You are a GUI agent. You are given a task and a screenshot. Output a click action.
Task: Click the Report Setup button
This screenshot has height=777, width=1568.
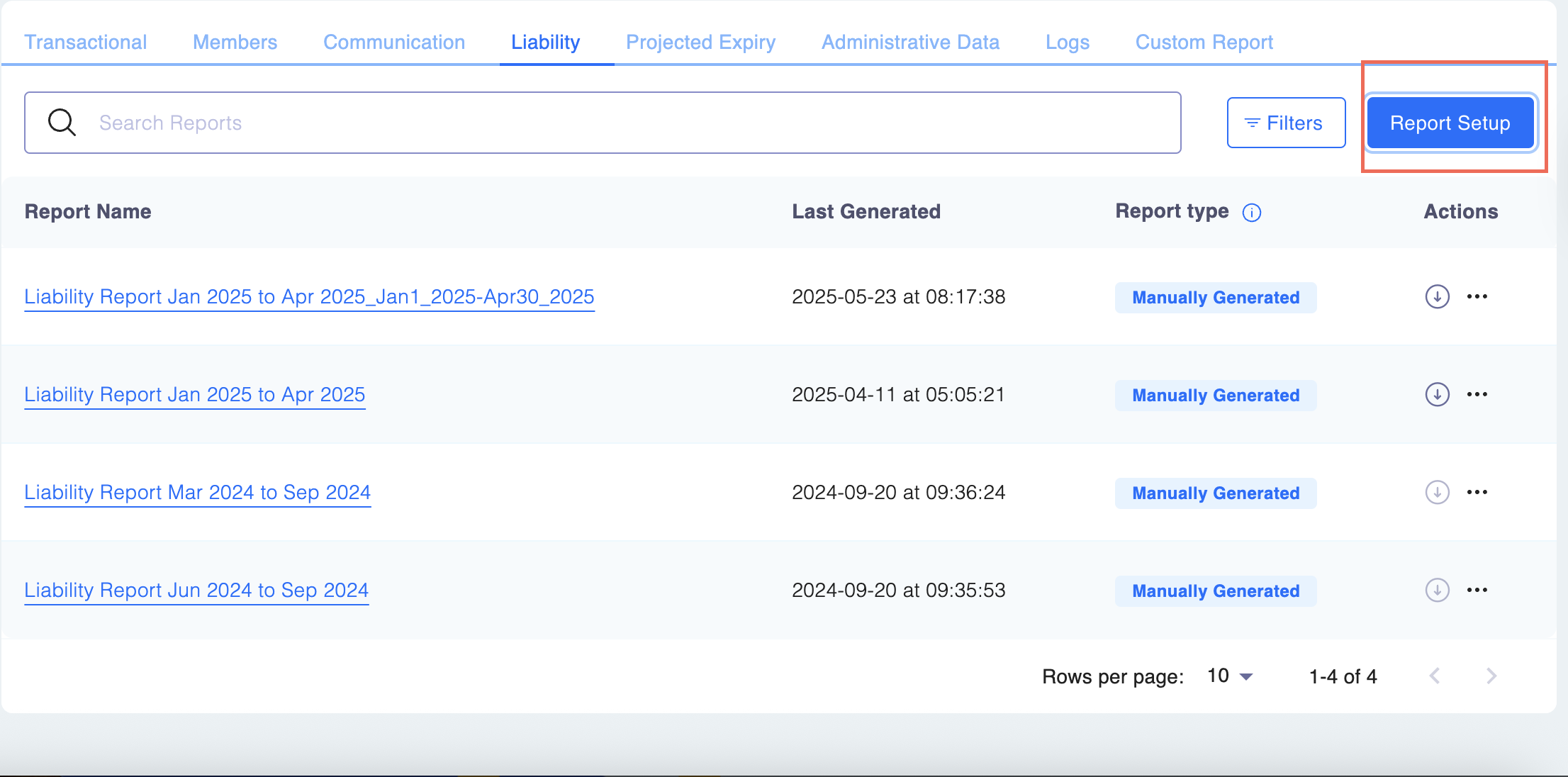(x=1450, y=123)
